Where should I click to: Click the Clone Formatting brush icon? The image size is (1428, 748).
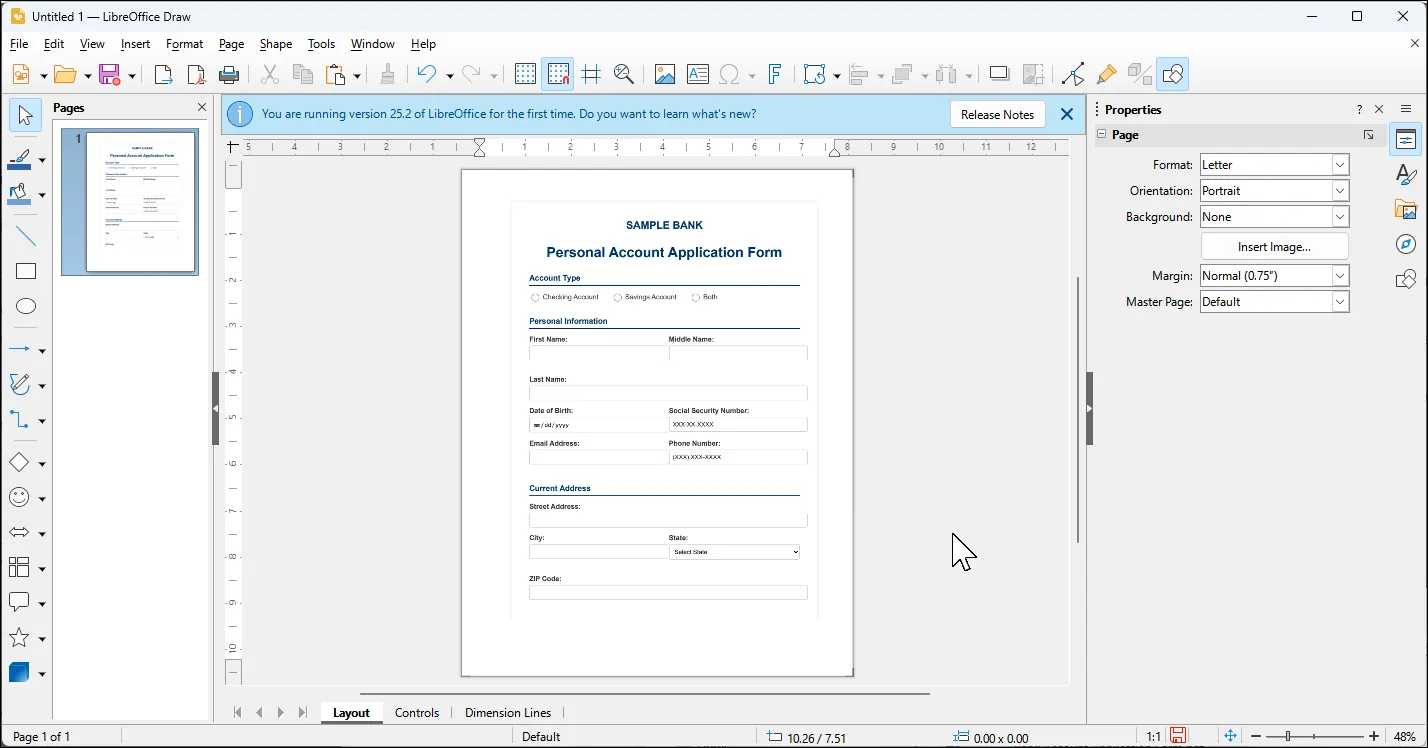tap(388, 74)
